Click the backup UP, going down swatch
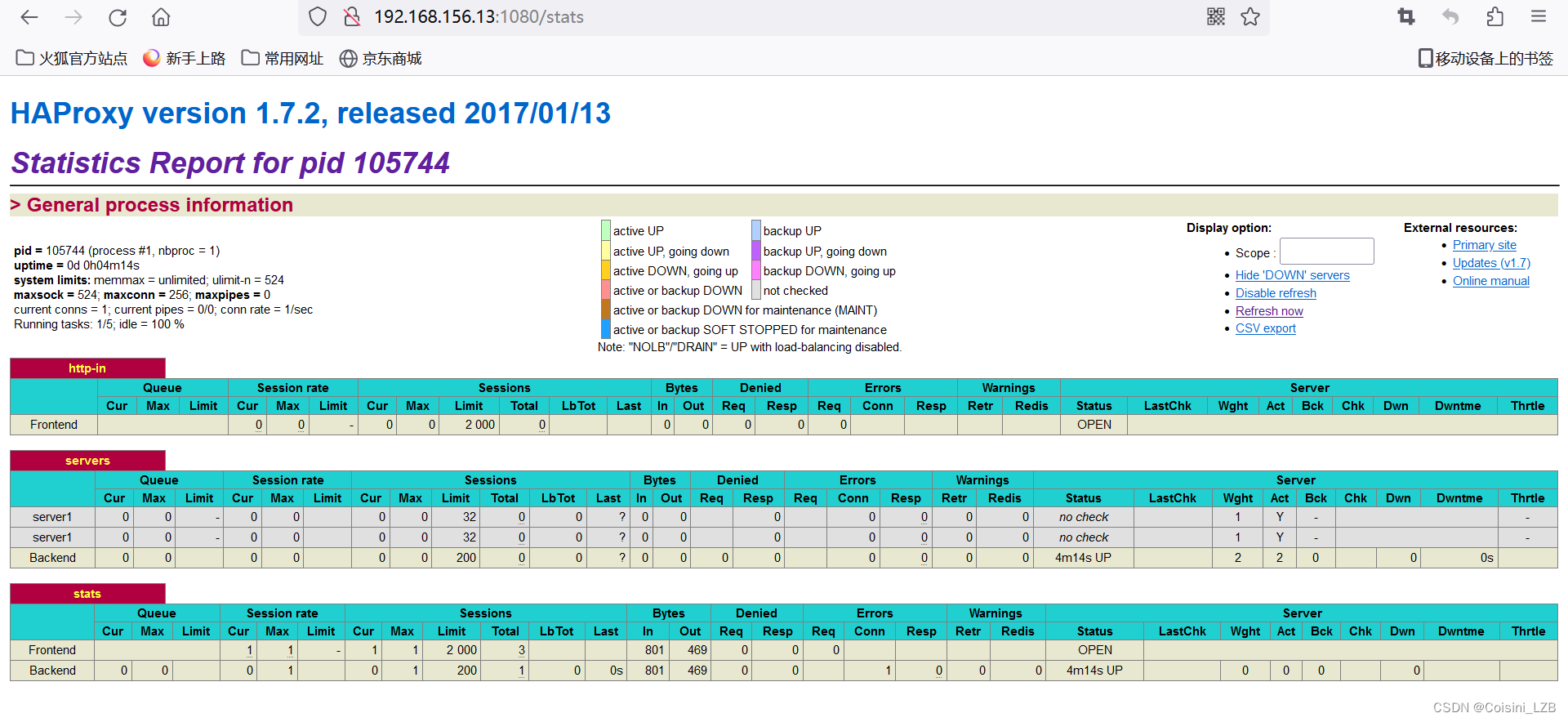The width and height of the screenshot is (1568, 722). (x=756, y=251)
